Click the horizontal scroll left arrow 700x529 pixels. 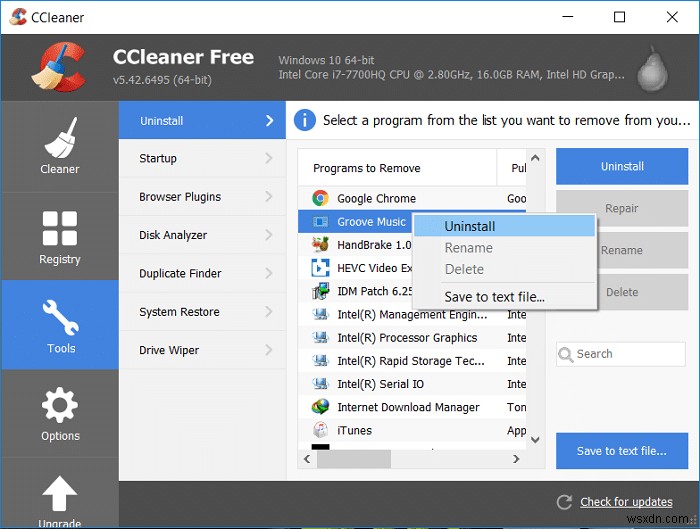[307, 459]
